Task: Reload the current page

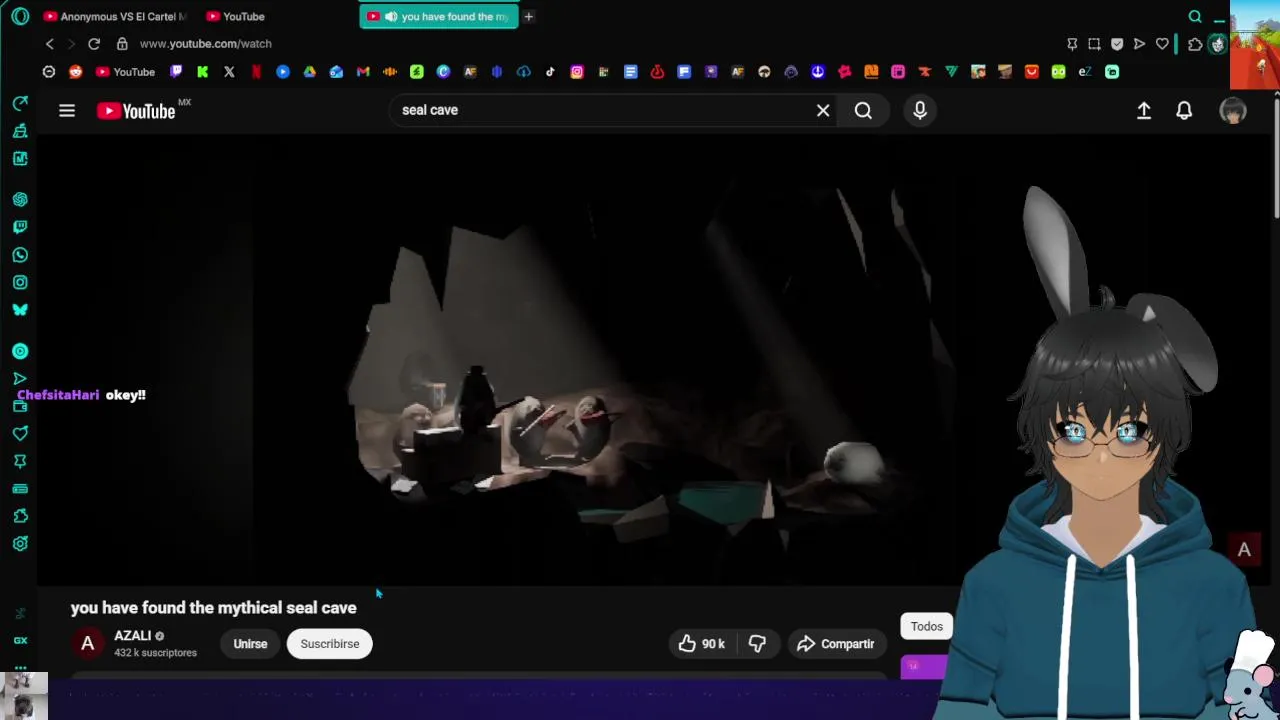Action: (x=94, y=44)
